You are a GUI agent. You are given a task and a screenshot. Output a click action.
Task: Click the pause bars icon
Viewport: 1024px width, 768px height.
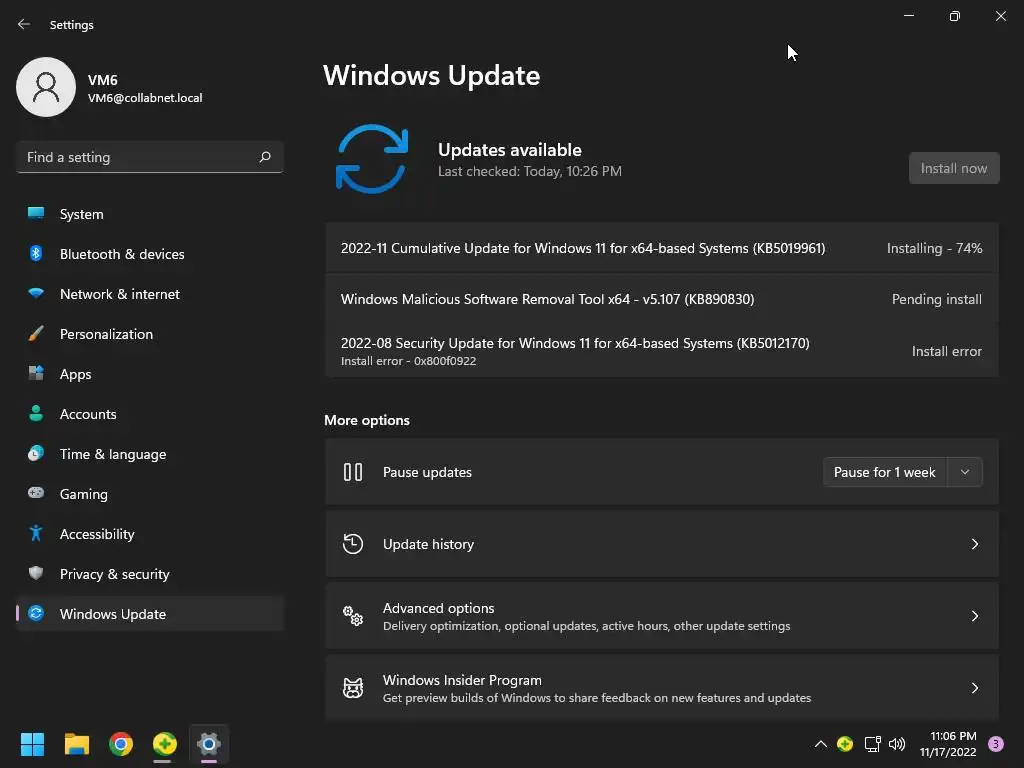click(x=353, y=472)
